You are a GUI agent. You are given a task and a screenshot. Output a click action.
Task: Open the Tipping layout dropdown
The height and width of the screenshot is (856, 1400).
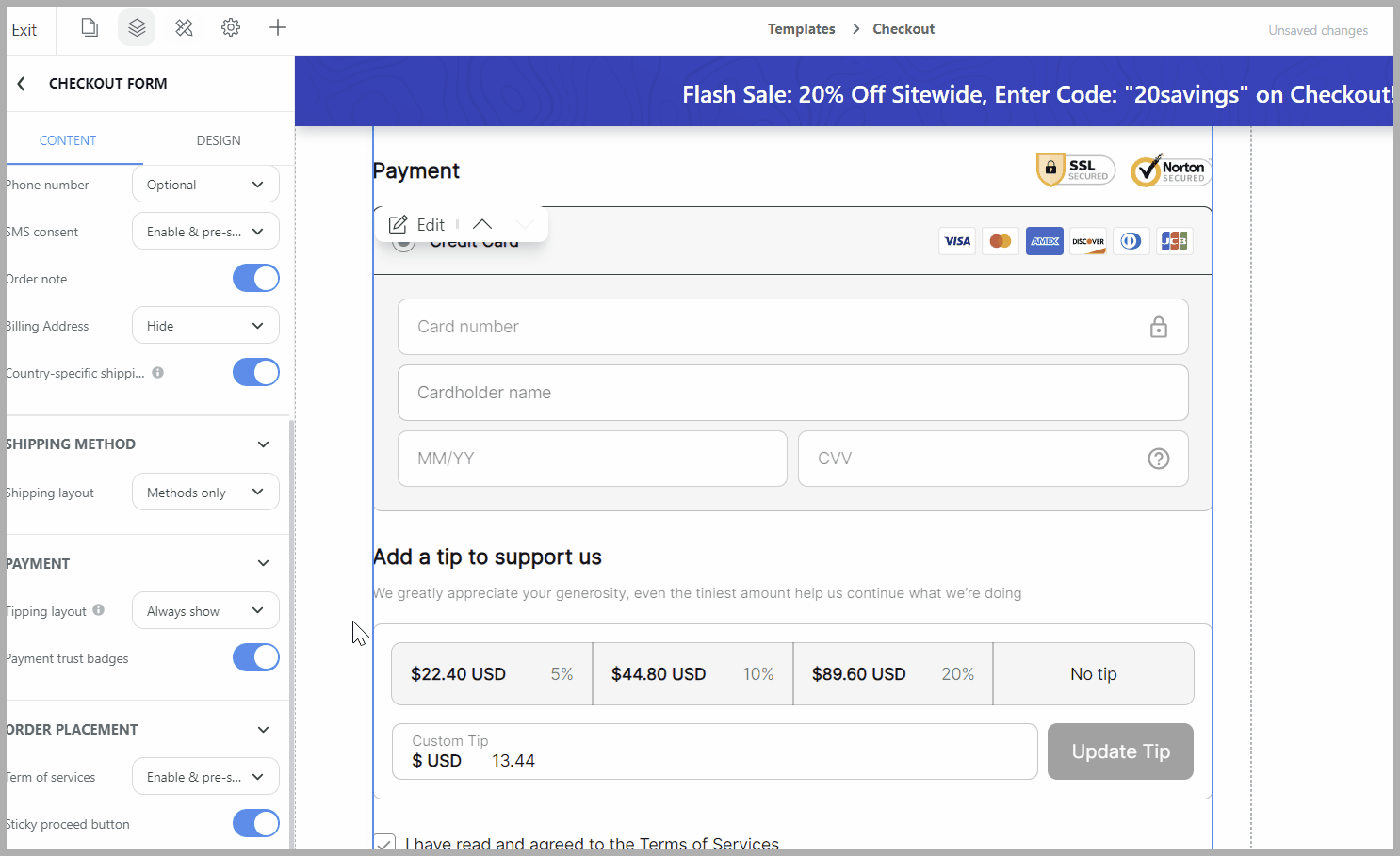pos(205,611)
